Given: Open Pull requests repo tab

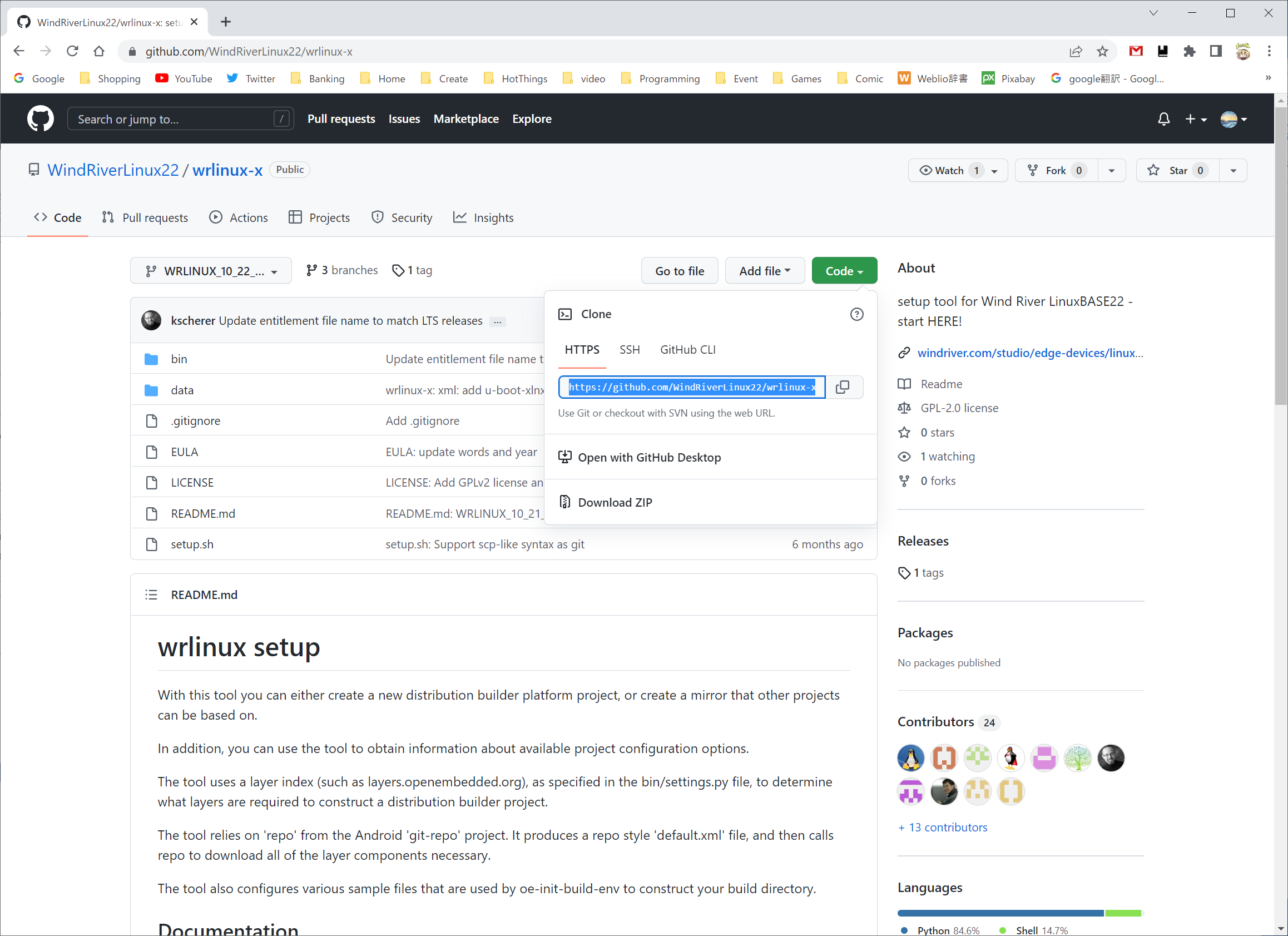Looking at the screenshot, I should click(145, 217).
